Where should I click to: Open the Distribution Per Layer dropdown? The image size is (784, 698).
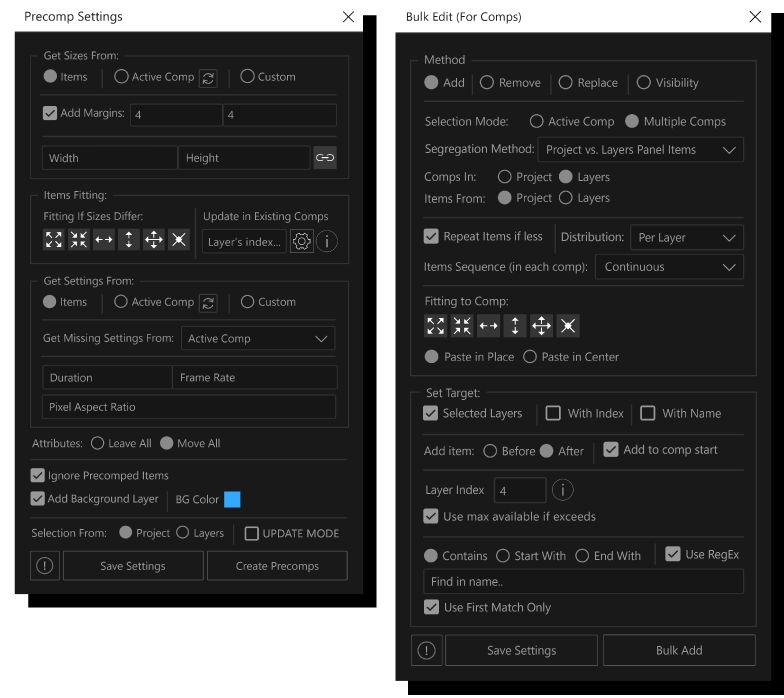pos(686,238)
